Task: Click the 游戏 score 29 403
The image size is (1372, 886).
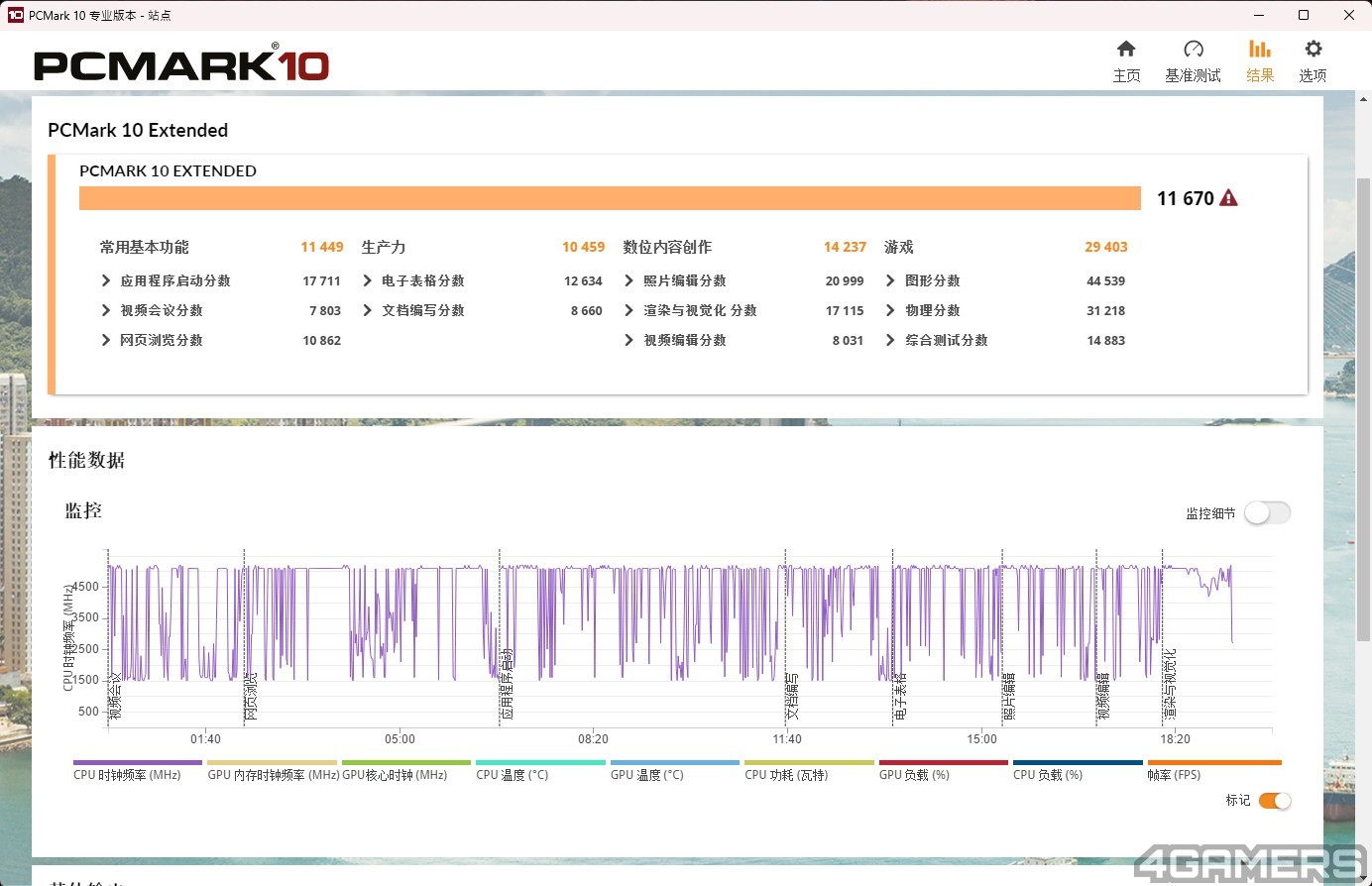Action: click(1106, 247)
